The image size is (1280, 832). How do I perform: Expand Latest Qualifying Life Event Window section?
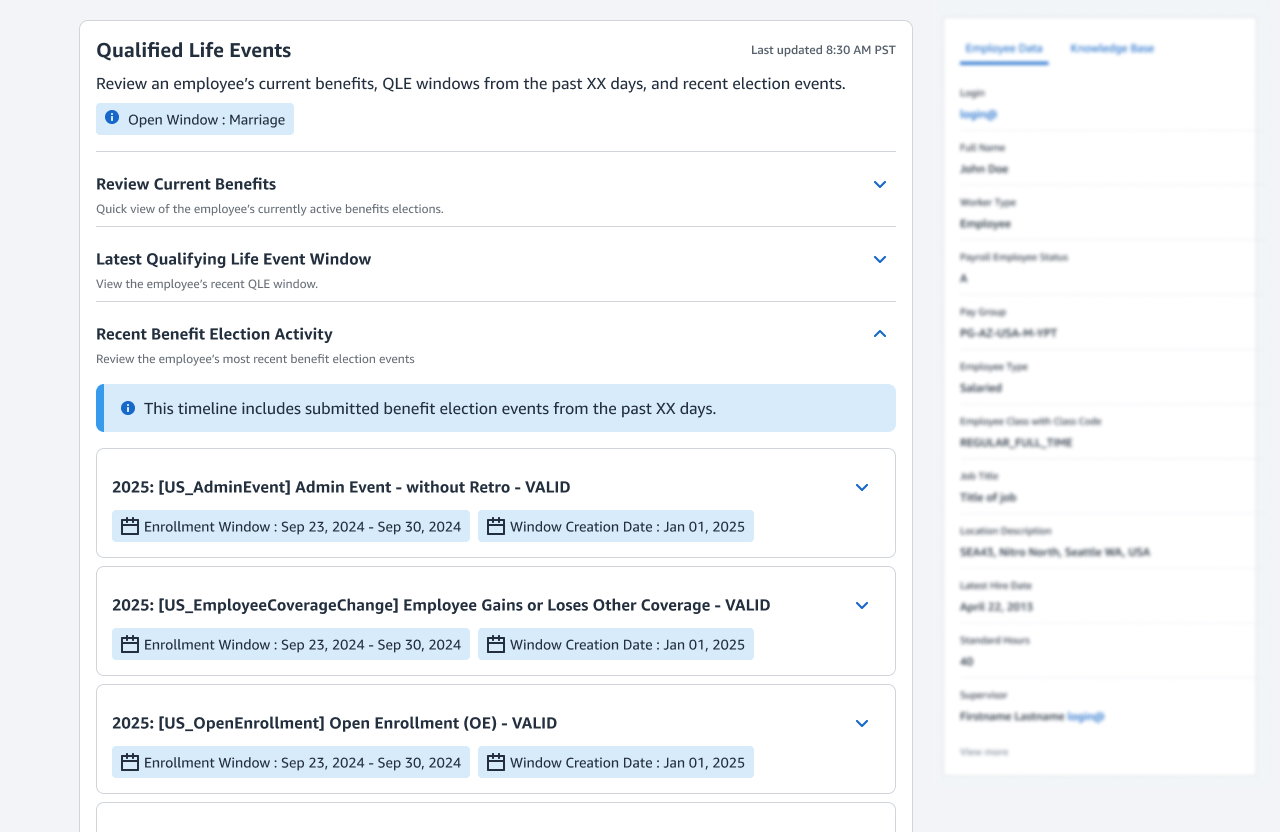[880, 259]
